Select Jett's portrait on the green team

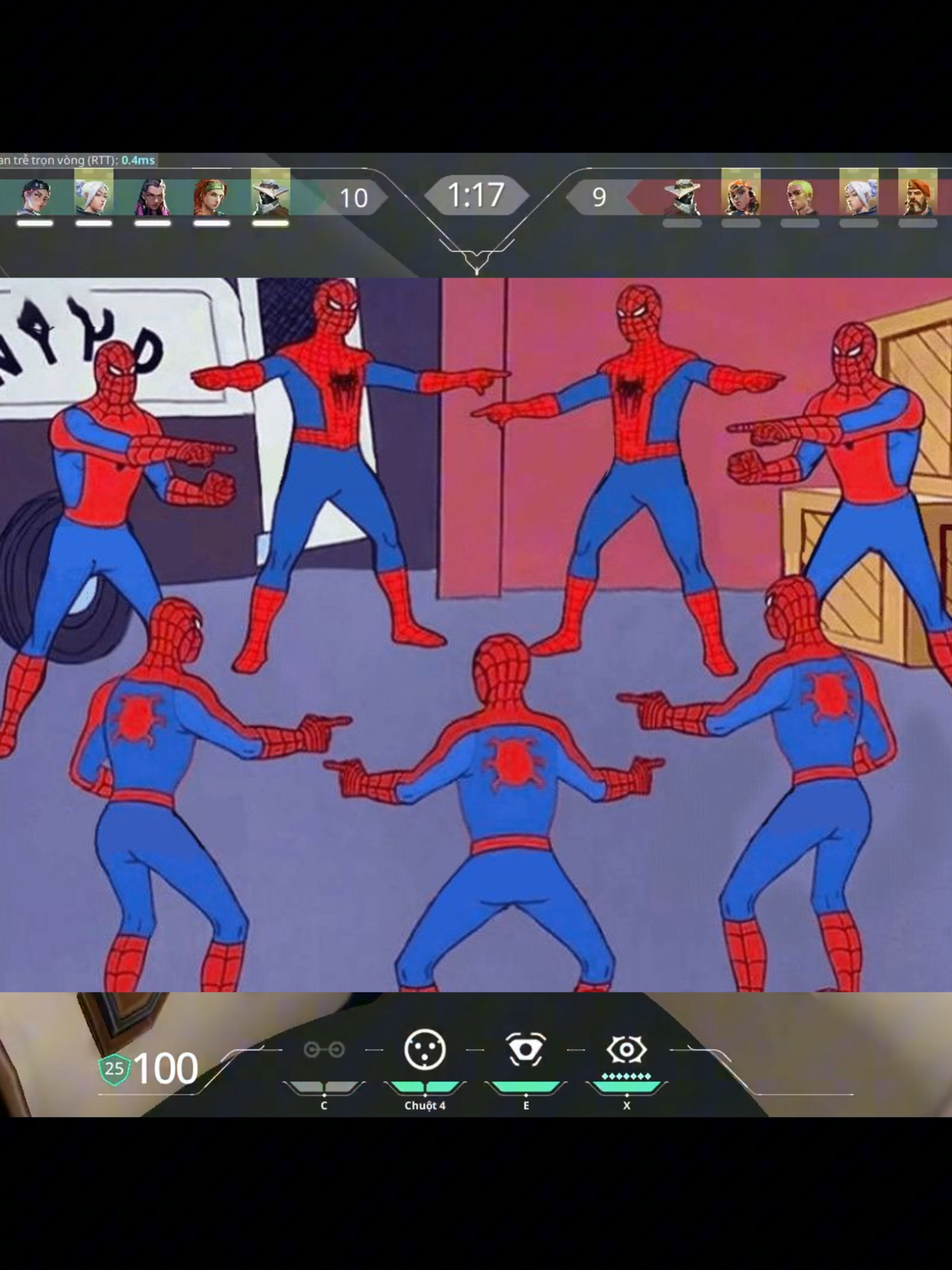point(94,192)
